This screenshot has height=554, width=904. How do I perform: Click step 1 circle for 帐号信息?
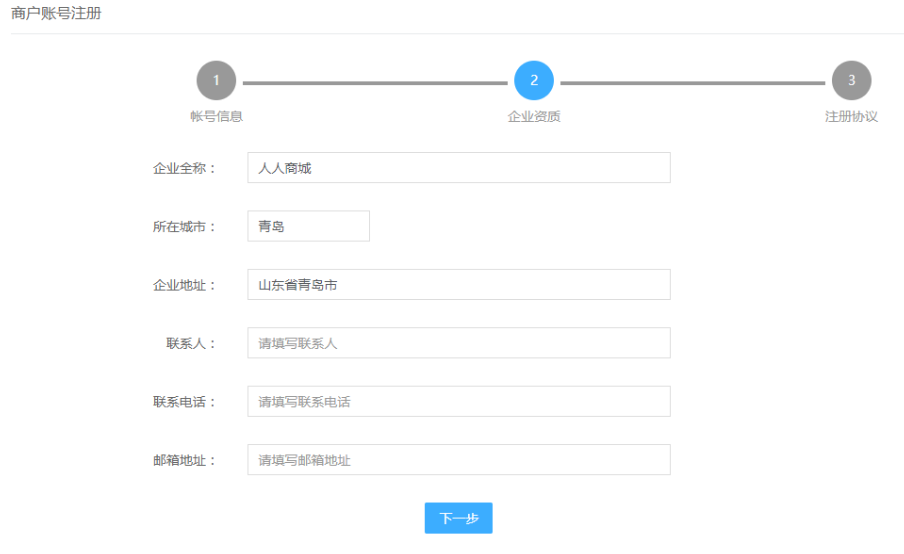click(216, 80)
